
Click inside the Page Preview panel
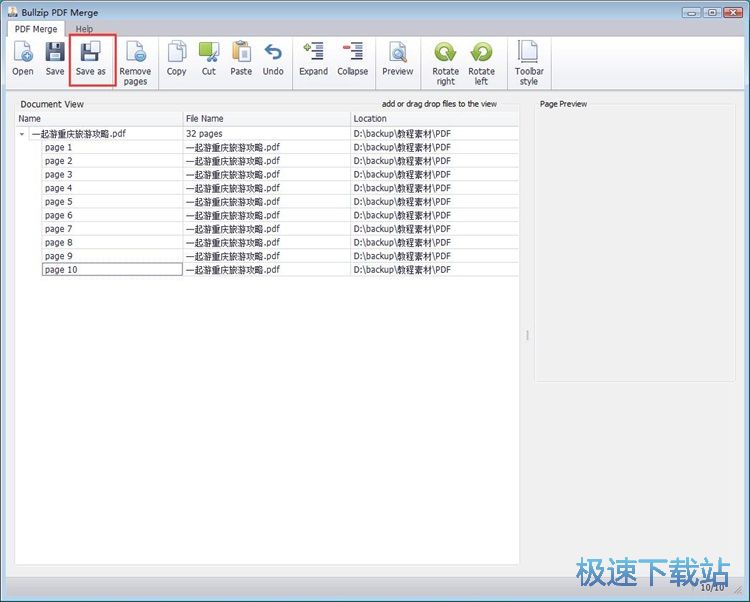[634, 243]
